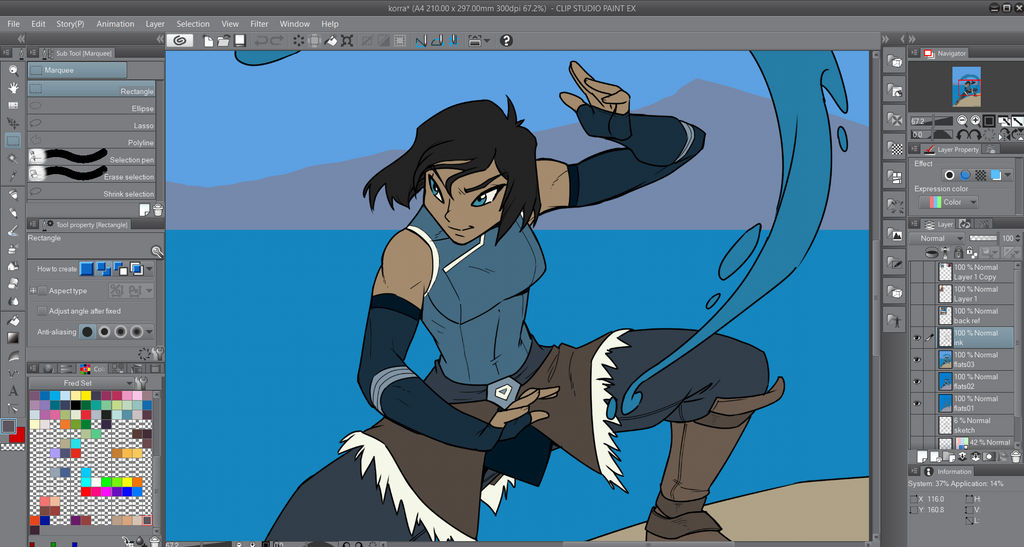Choose Lasso sub tool
Screen dimensions: 1024x547
[x=91, y=124]
